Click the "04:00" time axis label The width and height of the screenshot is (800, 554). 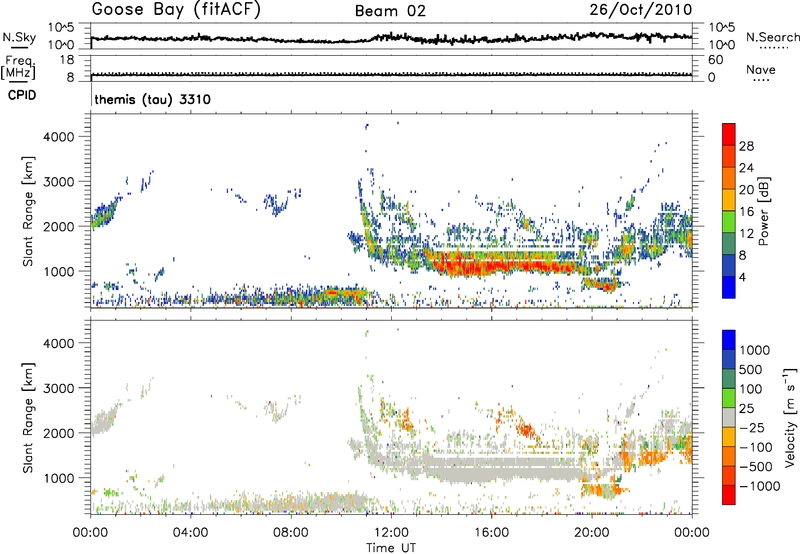pyautogui.click(x=190, y=533)
